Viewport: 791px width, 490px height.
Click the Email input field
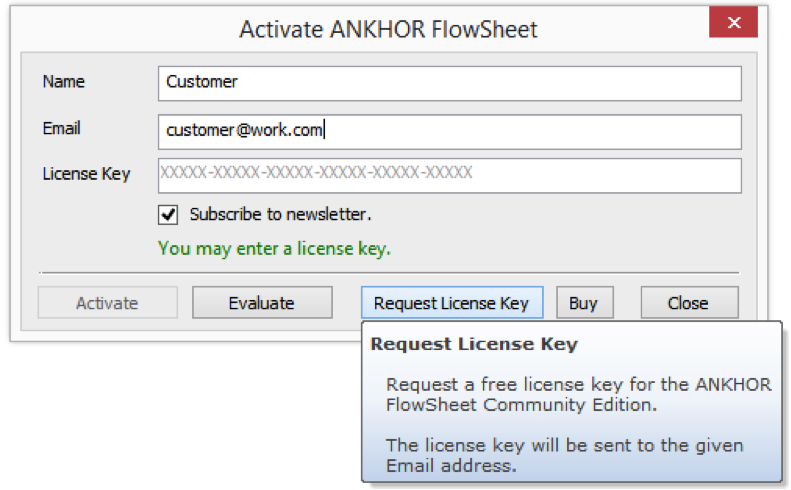point(449,131)
